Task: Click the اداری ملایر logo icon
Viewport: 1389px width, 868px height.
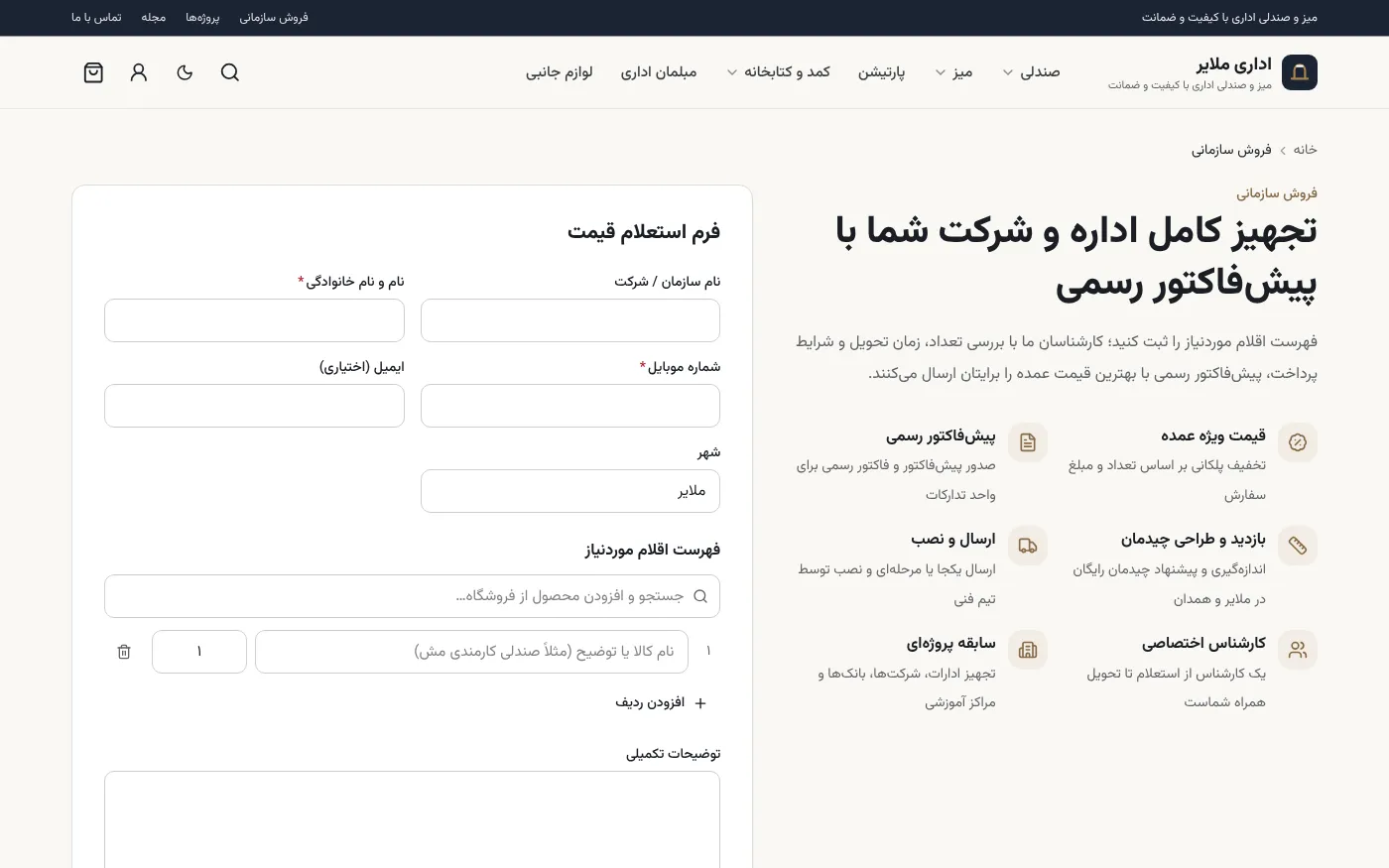Action: (1300, 72)
